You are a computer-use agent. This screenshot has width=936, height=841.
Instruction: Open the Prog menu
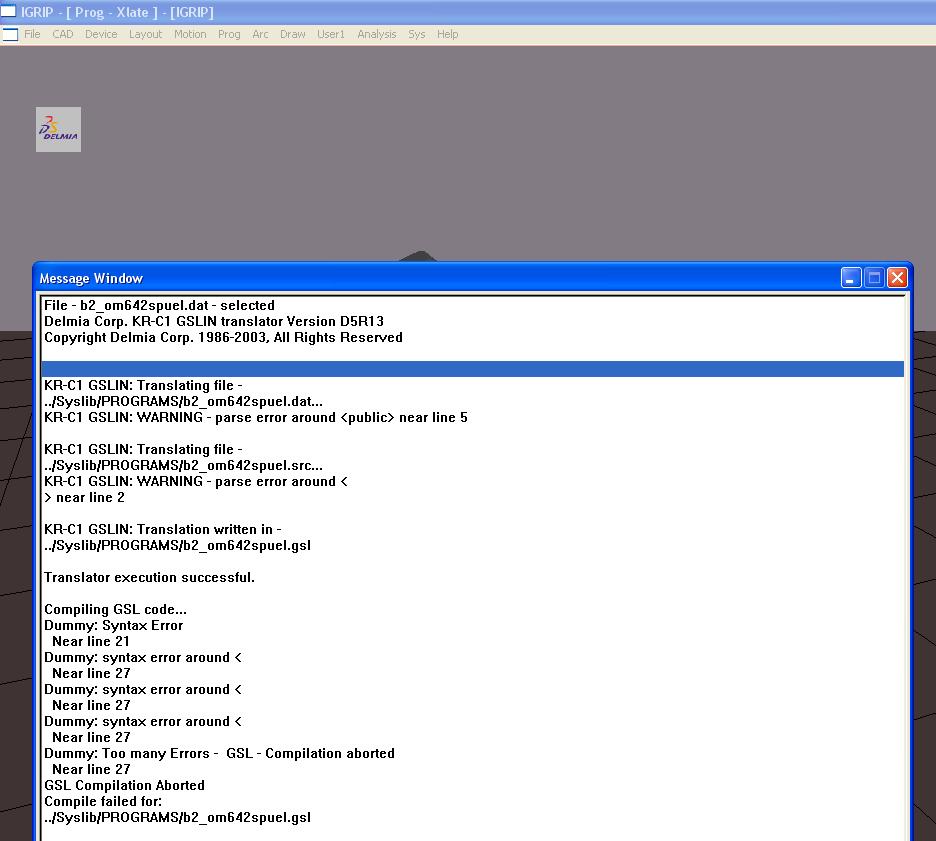point(229,35)
